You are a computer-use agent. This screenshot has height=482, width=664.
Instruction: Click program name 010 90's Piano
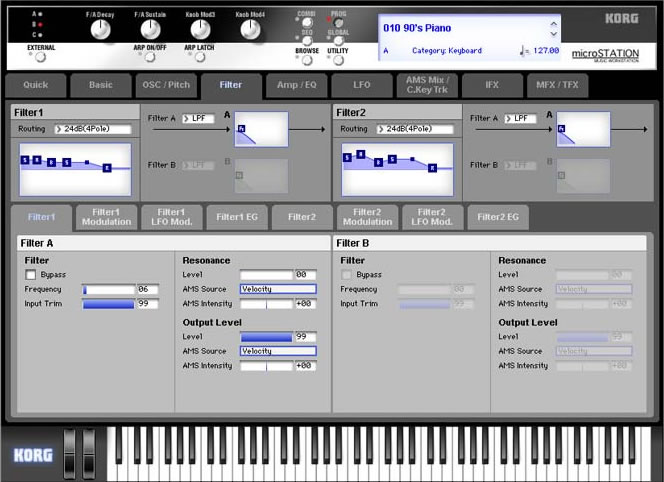(x=417, y=28)
